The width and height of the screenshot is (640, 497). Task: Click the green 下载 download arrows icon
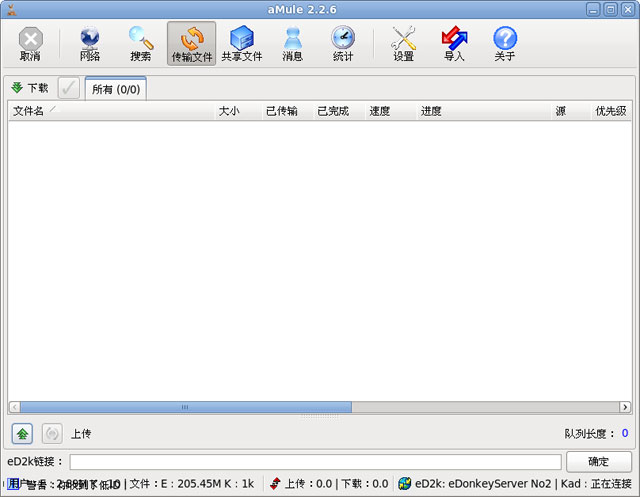pyautogui.click(x=17, y=87)
